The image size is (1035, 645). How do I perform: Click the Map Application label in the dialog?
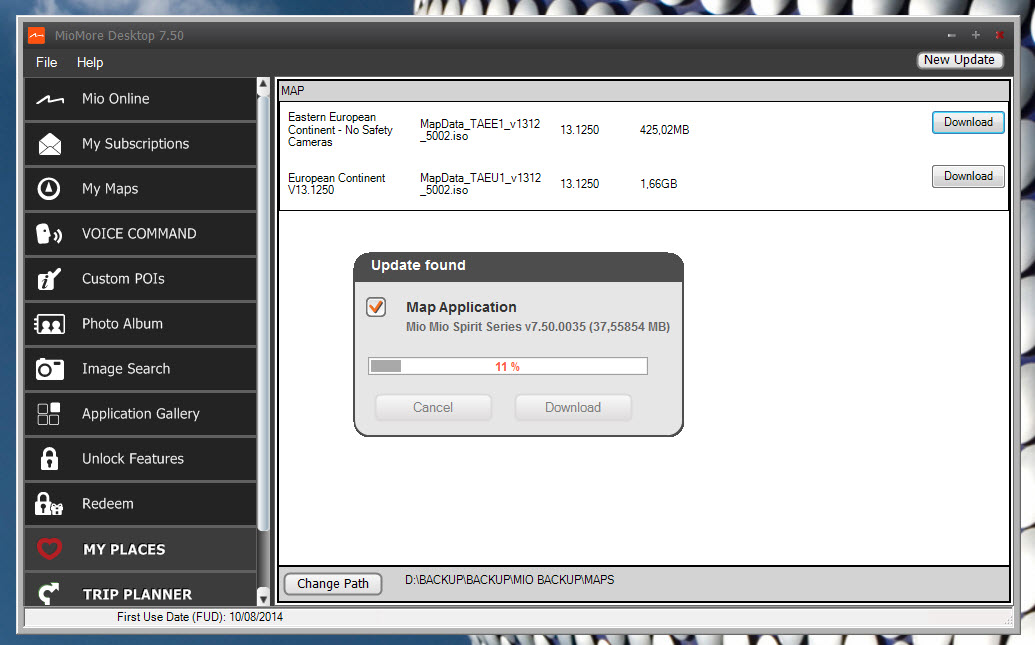[x=461, y=307]
